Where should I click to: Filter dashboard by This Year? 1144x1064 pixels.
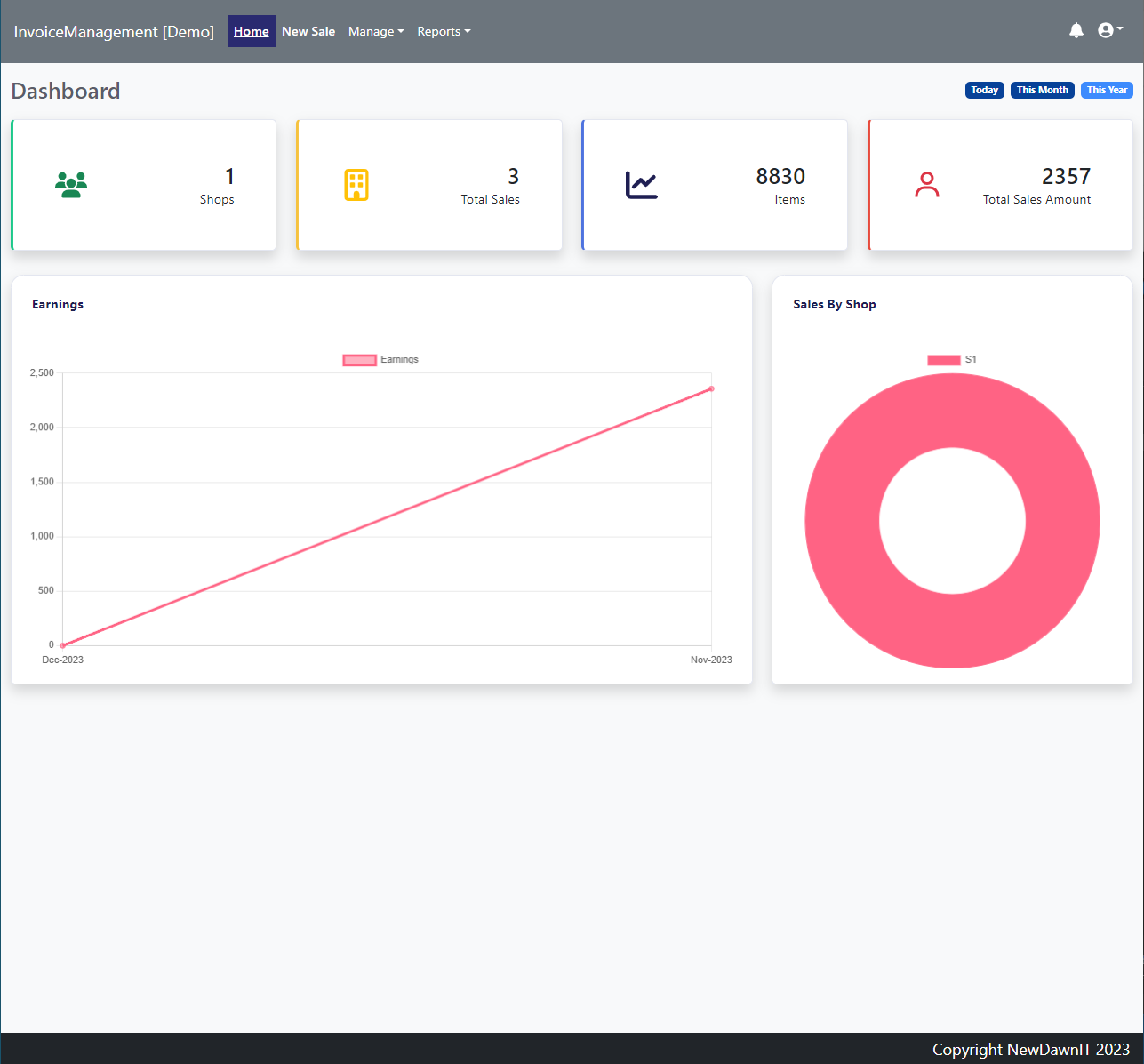coord(1107,90)
